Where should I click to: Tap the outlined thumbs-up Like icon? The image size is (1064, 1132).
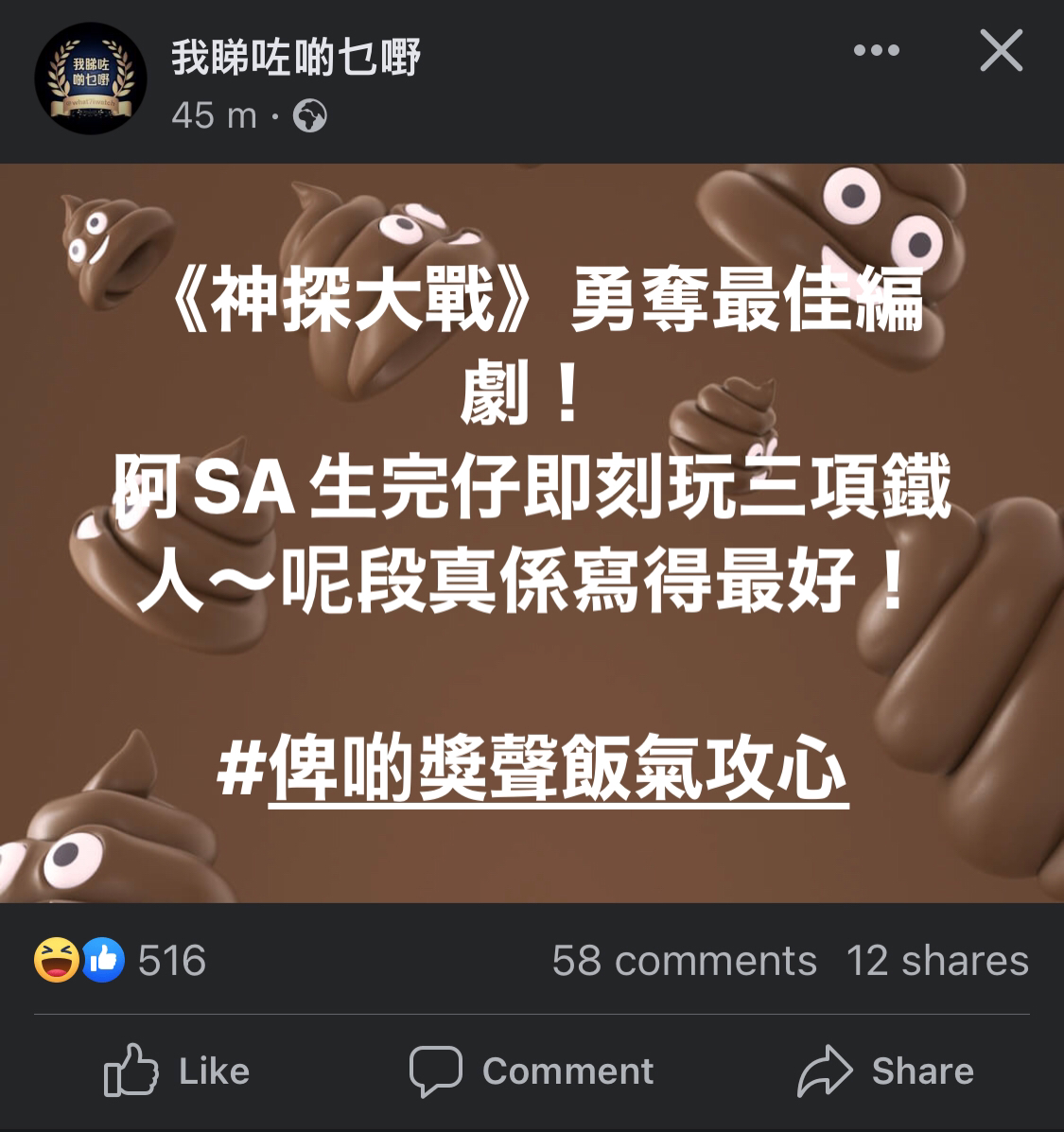tap(131, 1070)
